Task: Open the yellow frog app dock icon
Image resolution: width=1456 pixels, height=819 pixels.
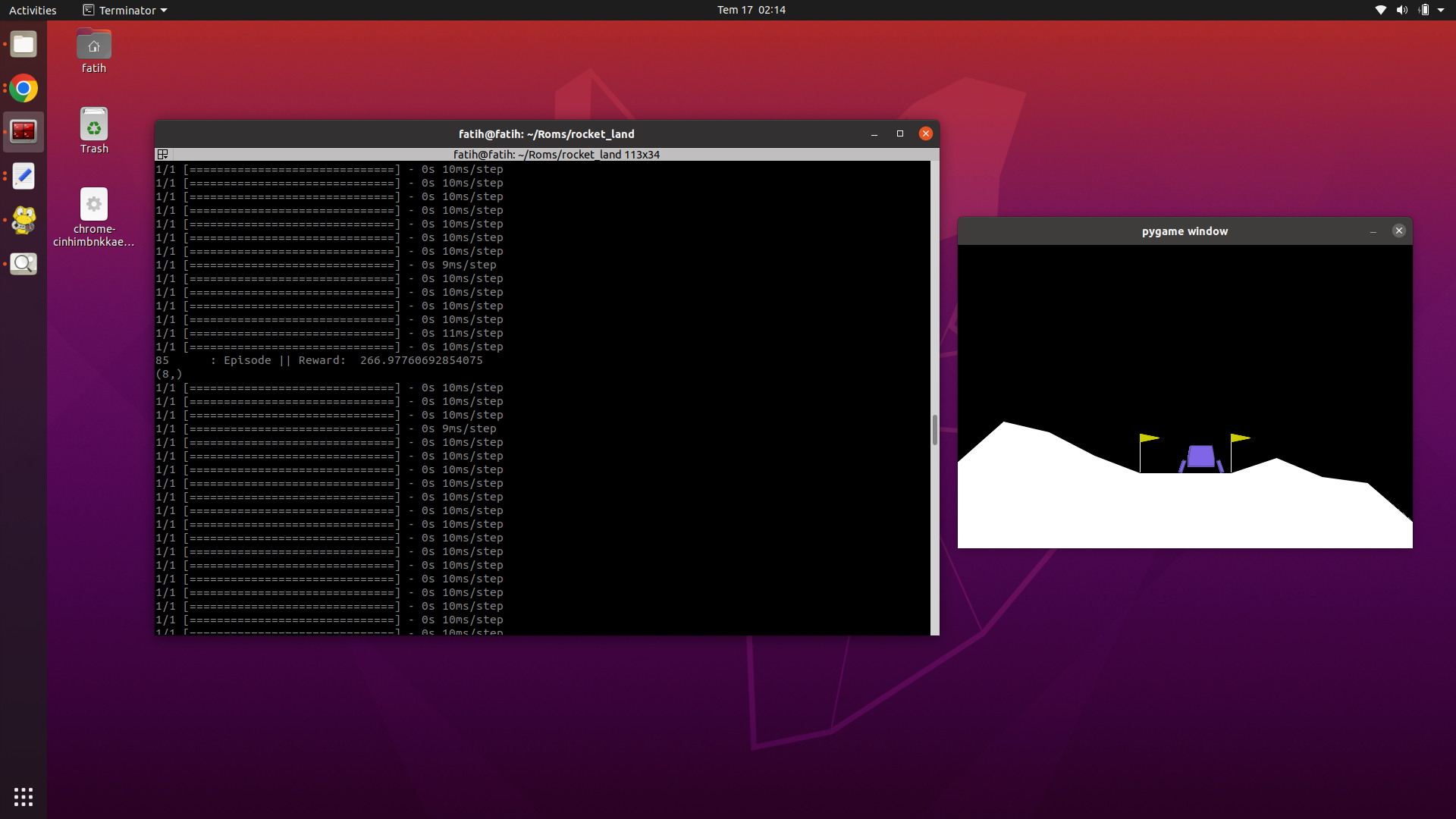Action: tap(24, 220)
